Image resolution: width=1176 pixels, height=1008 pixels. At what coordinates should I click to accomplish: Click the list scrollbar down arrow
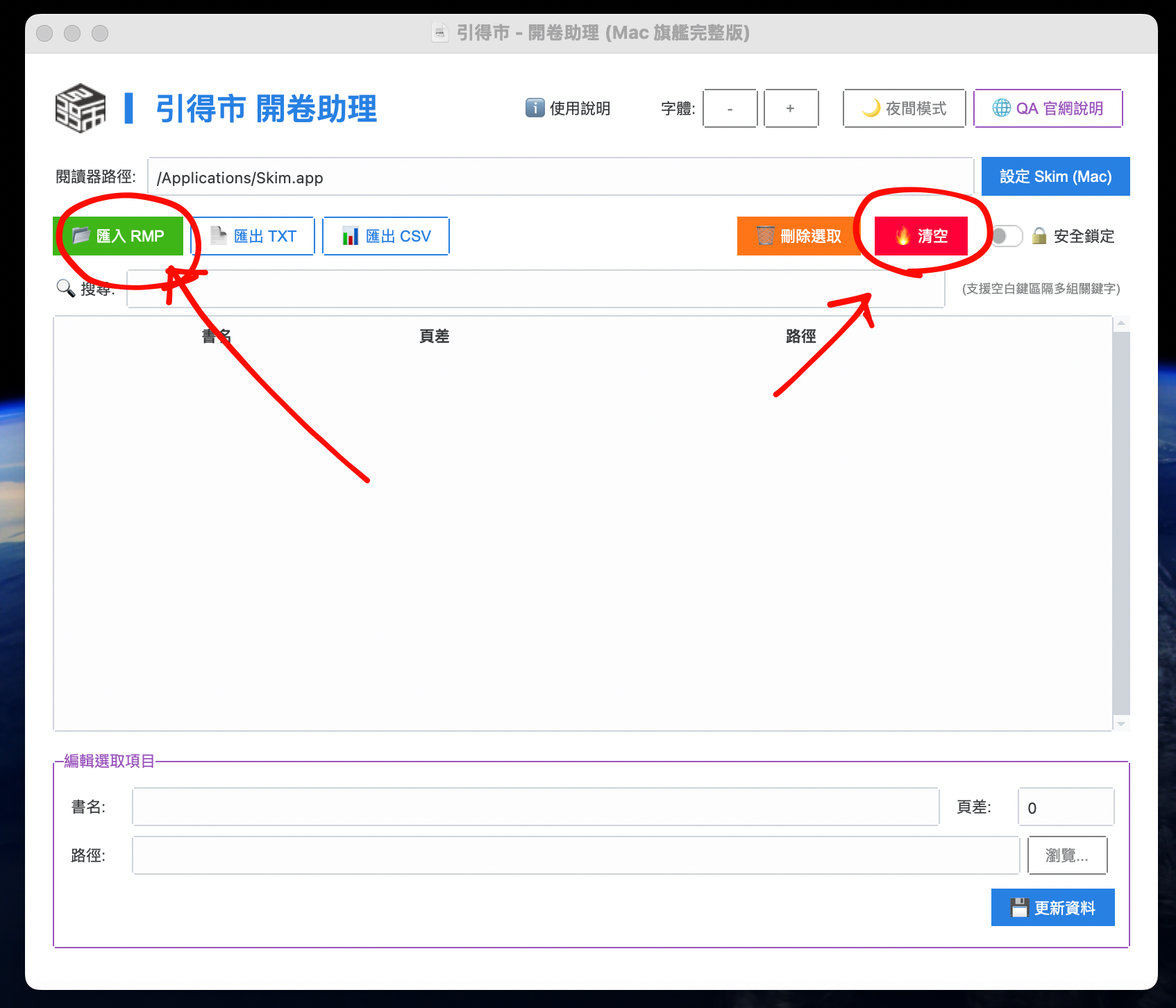click(1121, 724)
